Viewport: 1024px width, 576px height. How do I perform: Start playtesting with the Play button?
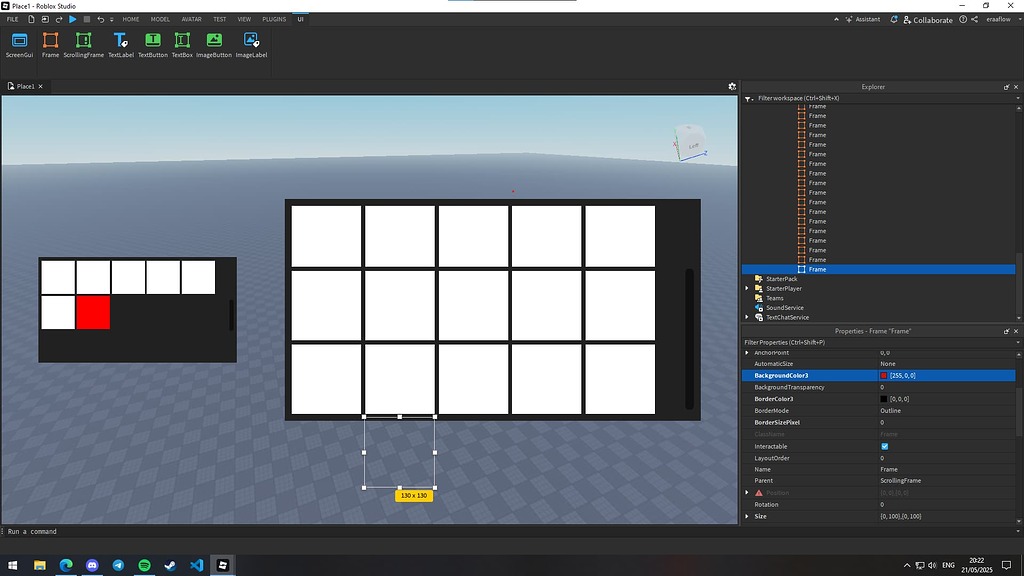tap(73, 18)
